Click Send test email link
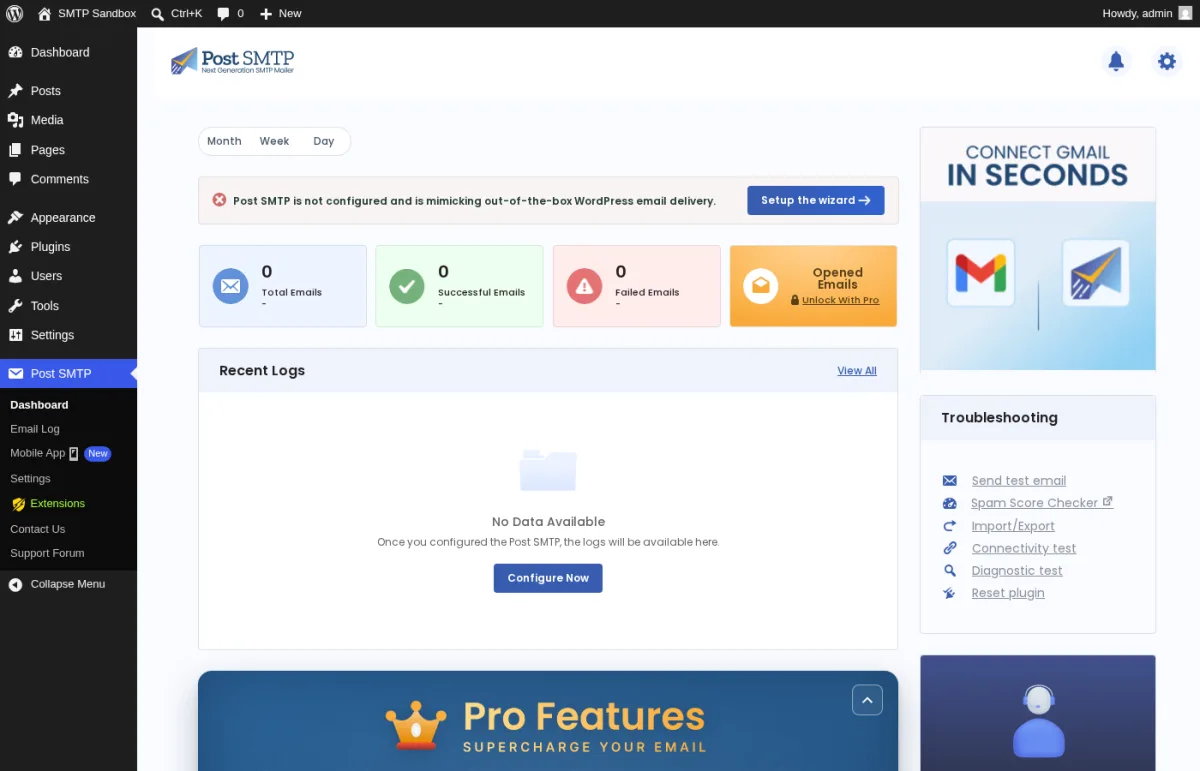Viewport: 1200px width, 771px height. pos(1019,481)
